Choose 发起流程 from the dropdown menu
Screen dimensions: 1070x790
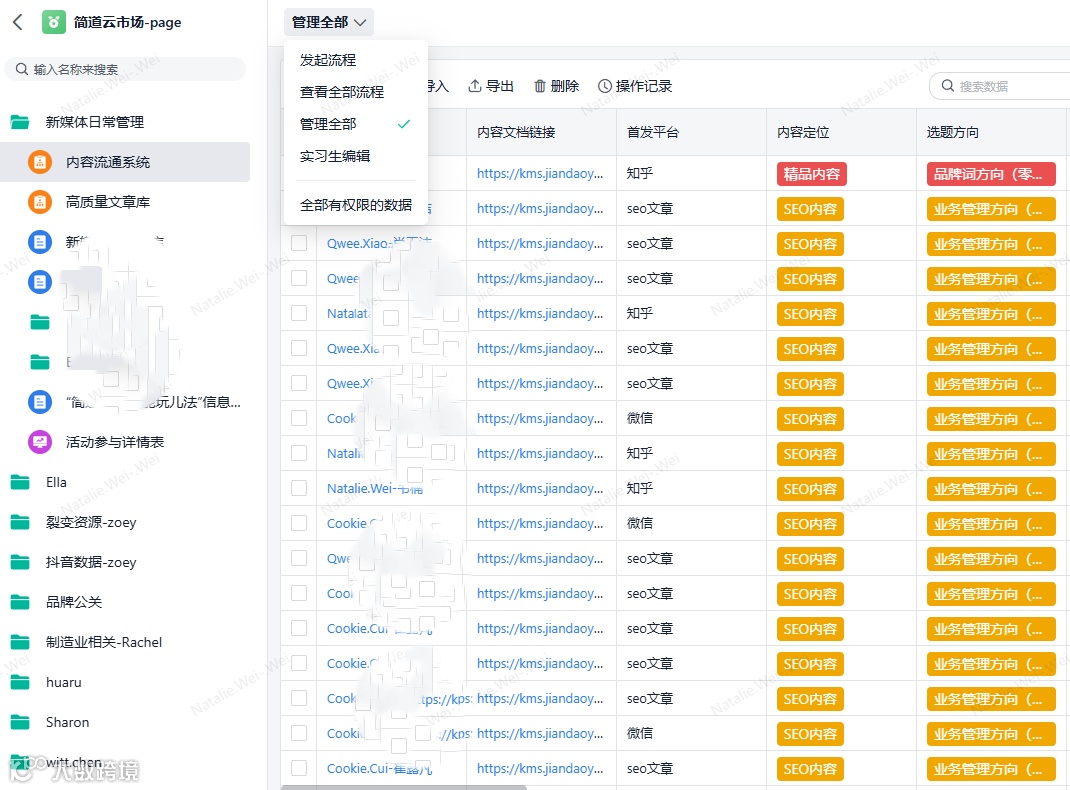(x=356, y=60)
